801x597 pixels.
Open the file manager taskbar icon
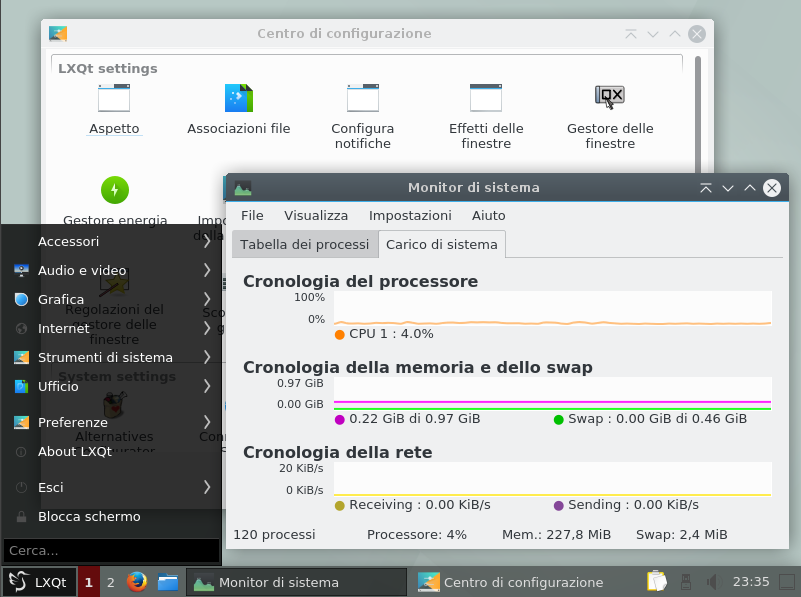pyautogui.click(x=167, y=582)
